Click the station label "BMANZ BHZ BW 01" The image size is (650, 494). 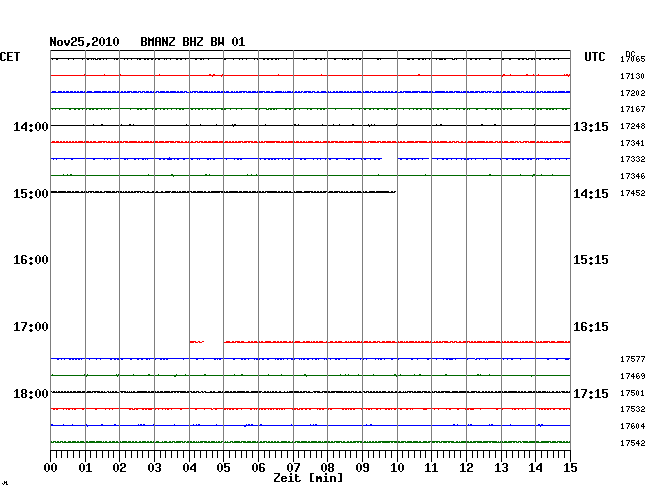pos(193,42)
